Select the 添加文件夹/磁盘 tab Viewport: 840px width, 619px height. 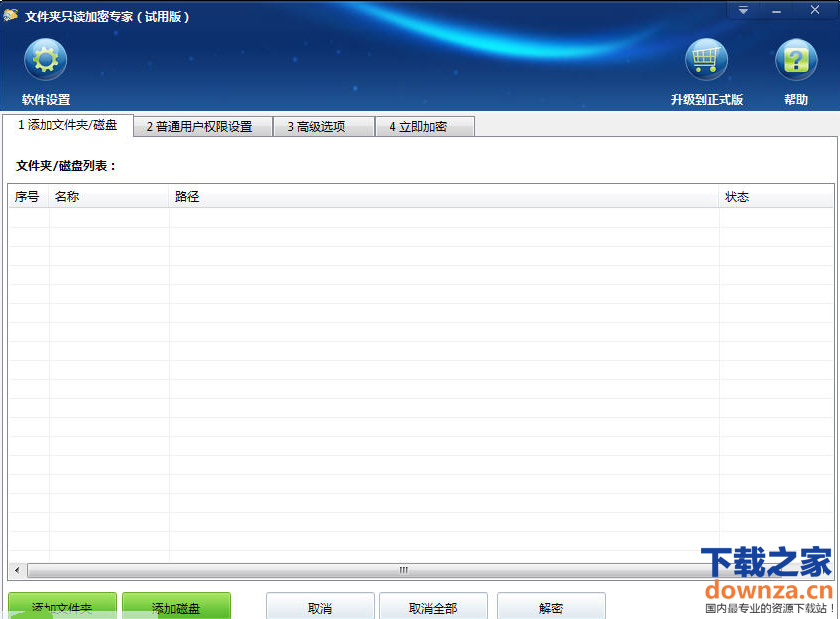click(x=67, y=125)
